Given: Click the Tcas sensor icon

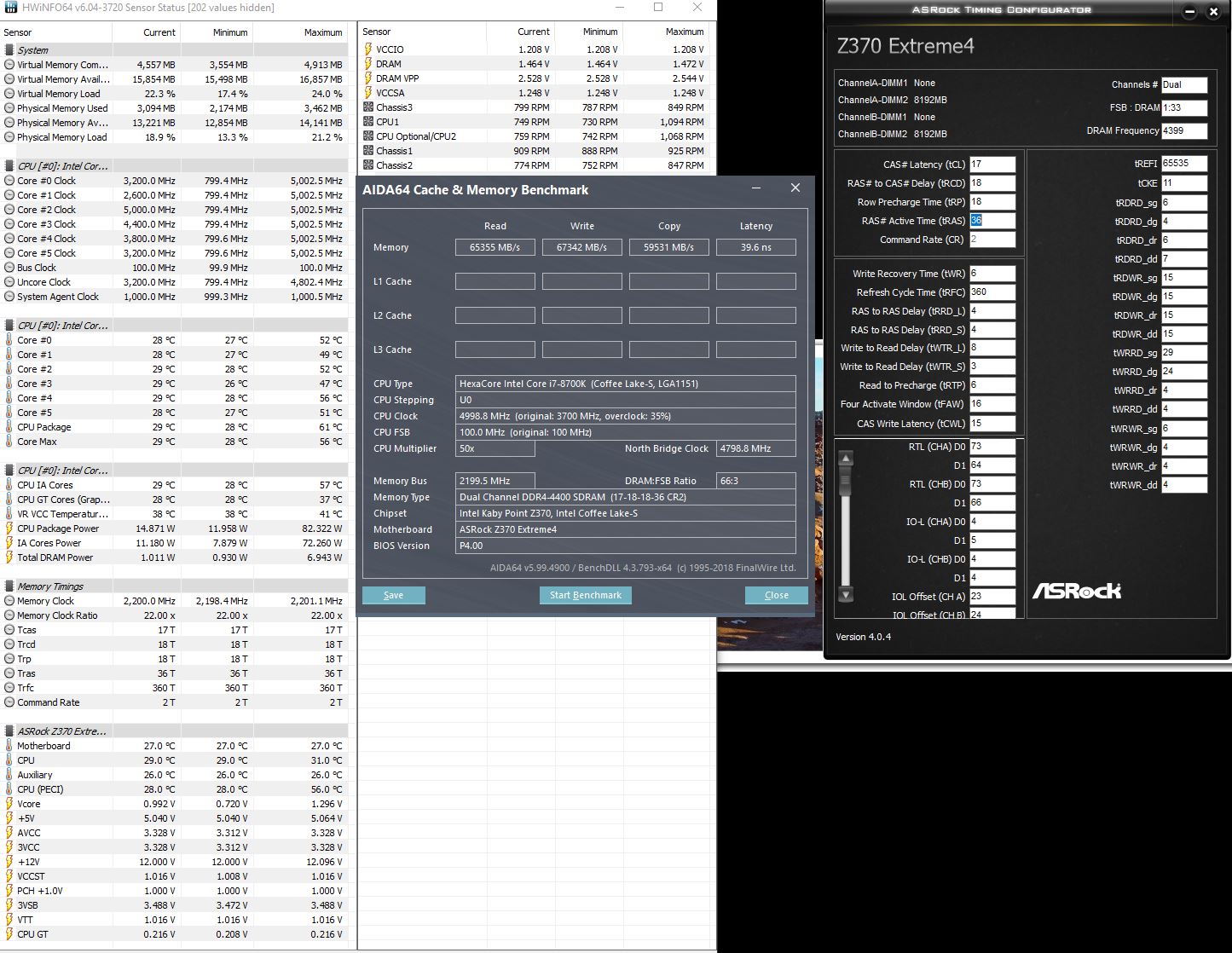Looking at the screenshot, I should (x=9, y=630).
